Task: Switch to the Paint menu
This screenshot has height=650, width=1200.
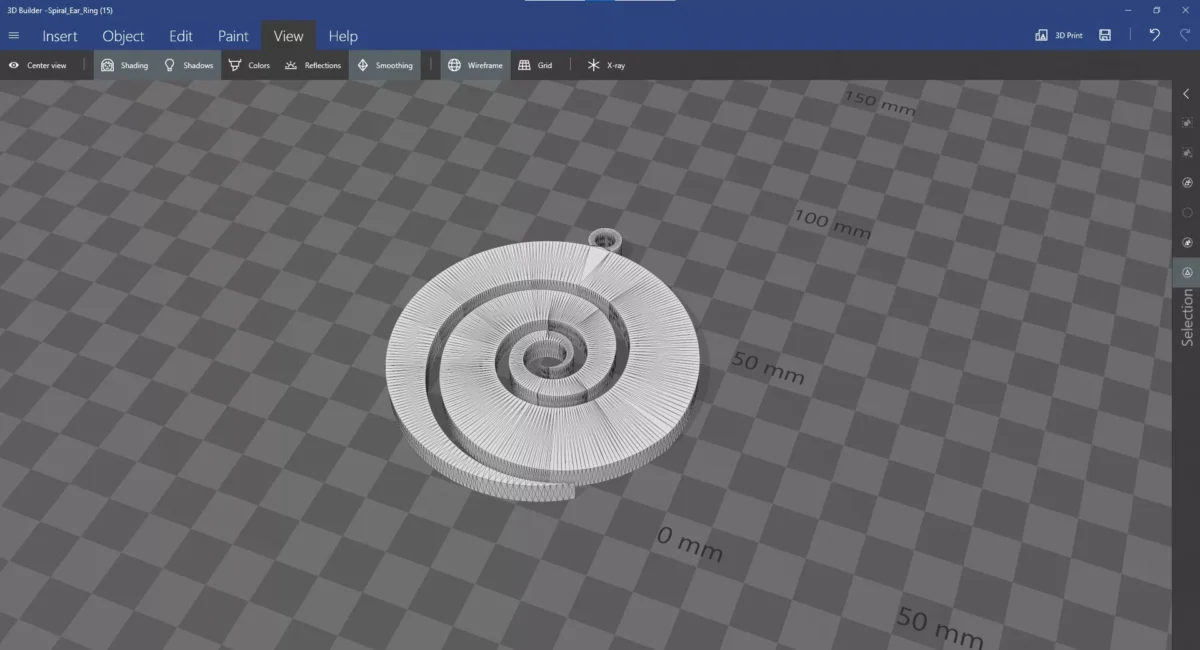Action: (x=233, y=36)
